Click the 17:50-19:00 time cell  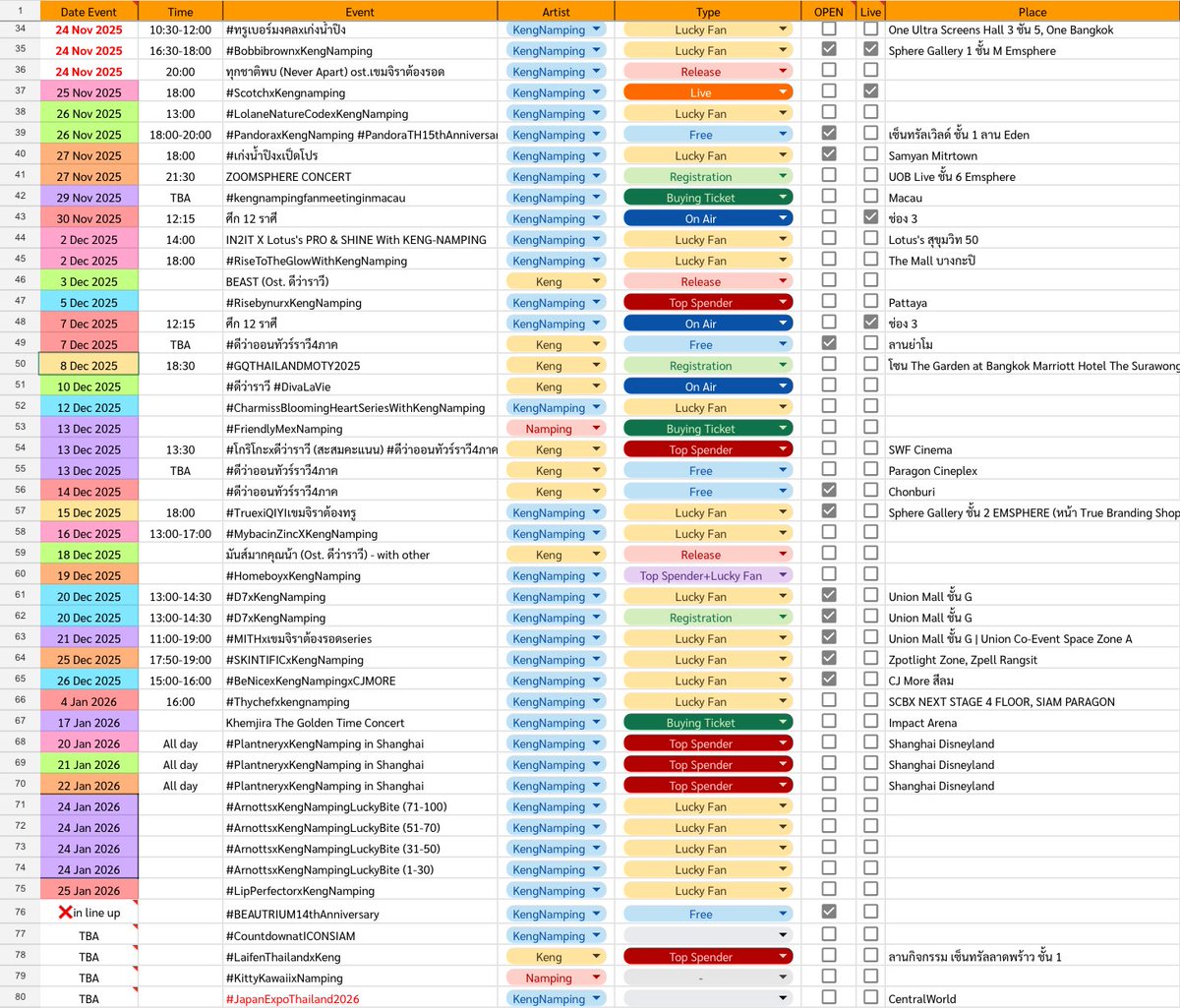pyautogui.click(x=180, y=660)
